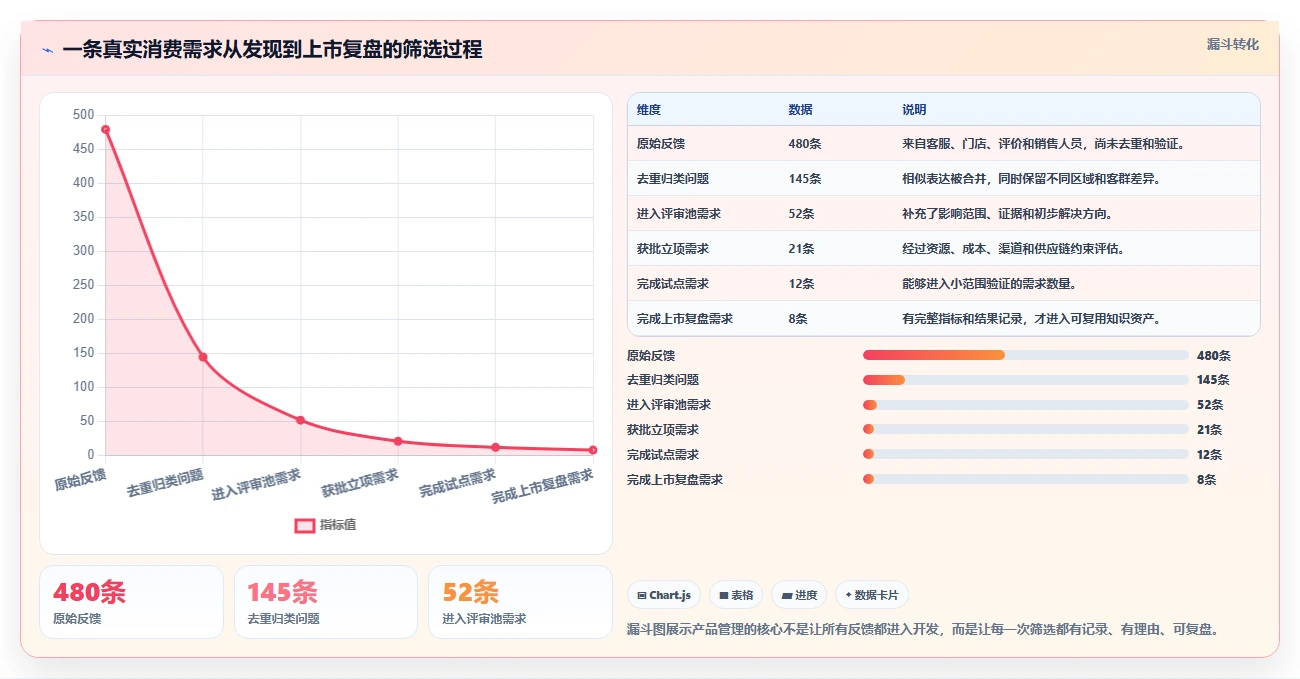This screenshot has height=679, width=1300.
Task: Click the 去重归类问题 data point on chart
Action: (203, 357)
